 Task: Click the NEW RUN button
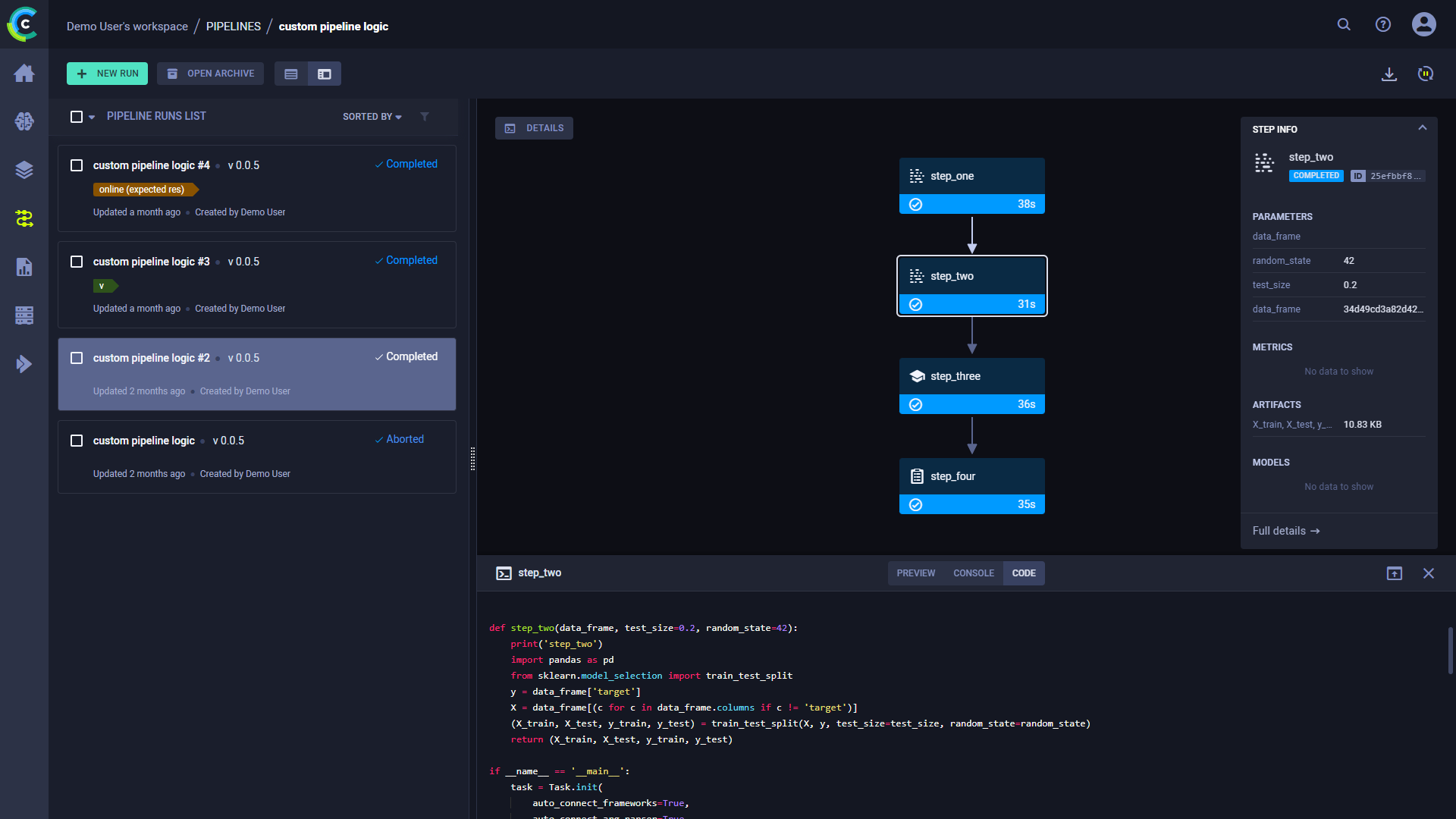106,74
